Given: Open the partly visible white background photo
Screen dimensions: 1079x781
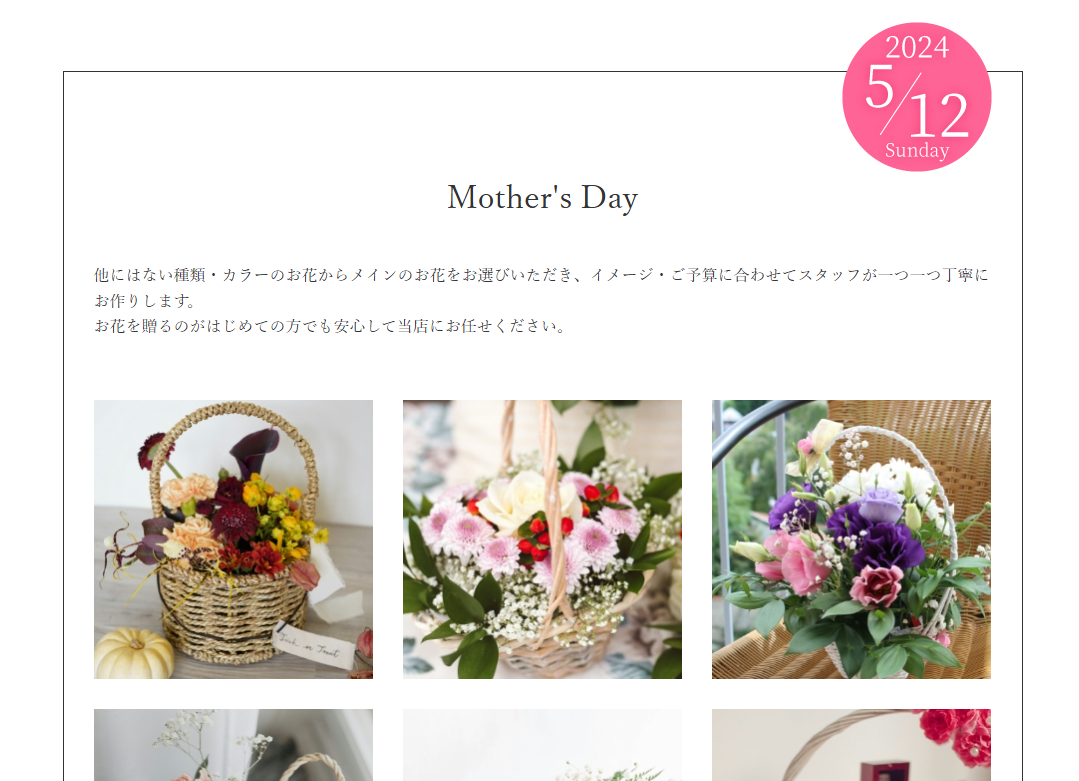Looking at the screenshot, I should pyautogui.click(x=542, y=745).
